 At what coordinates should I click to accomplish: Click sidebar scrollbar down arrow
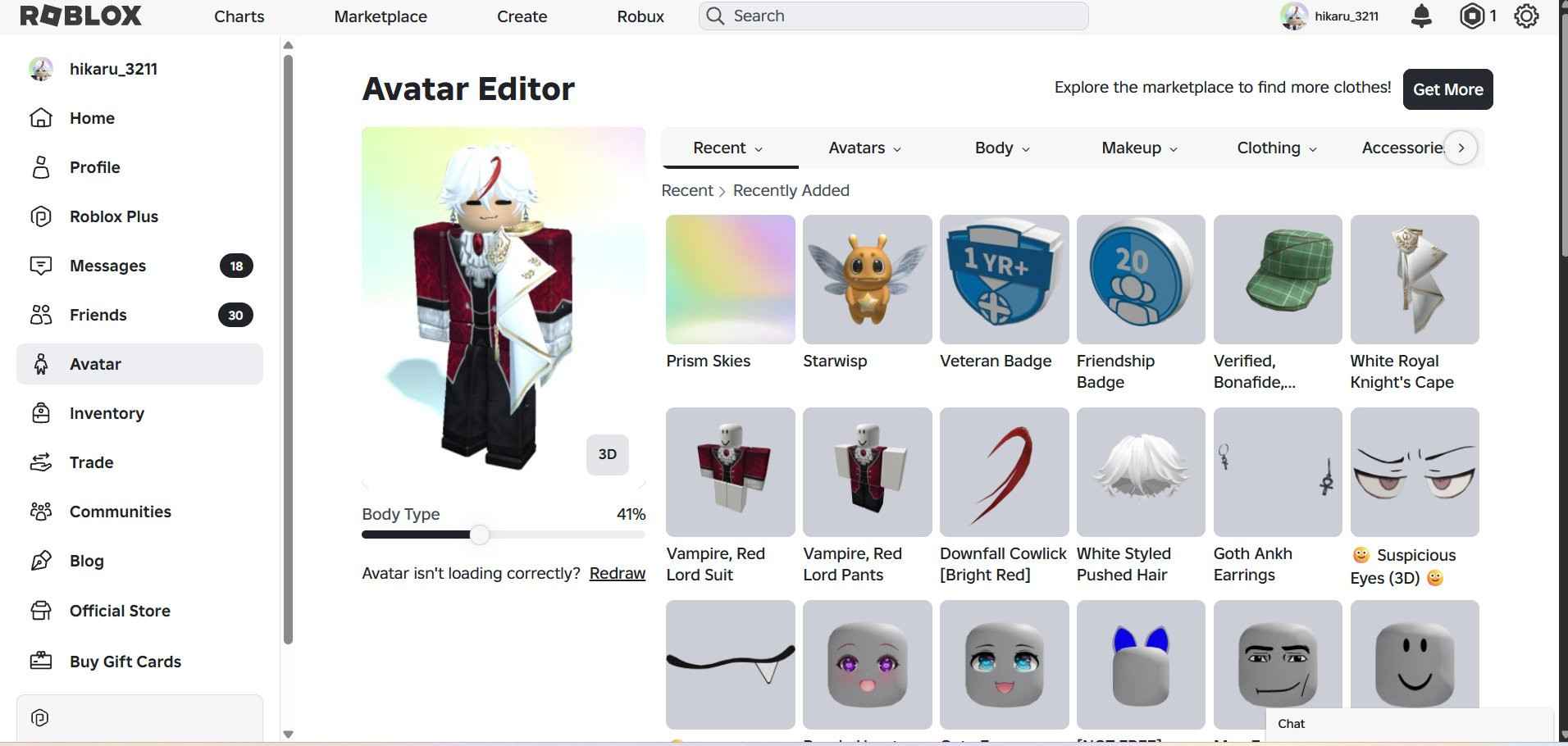pyautogui.click(x=288, y=734)
